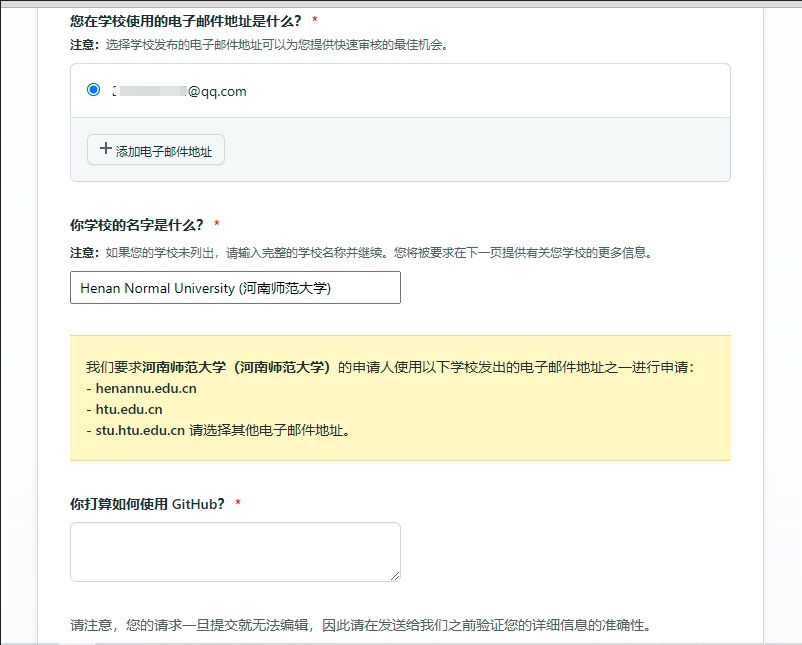Click the bold 河南师范大学 text in yellow notice
The image size is (802, 645).
(x=237, y=367)
